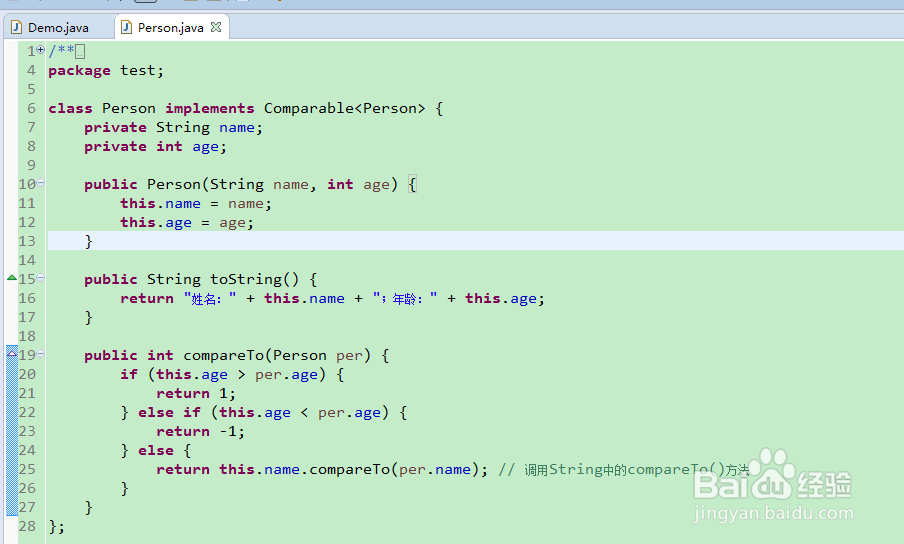Click on 'toString()' method name
This screenshot has width=904, height=544.
point(254,279)
